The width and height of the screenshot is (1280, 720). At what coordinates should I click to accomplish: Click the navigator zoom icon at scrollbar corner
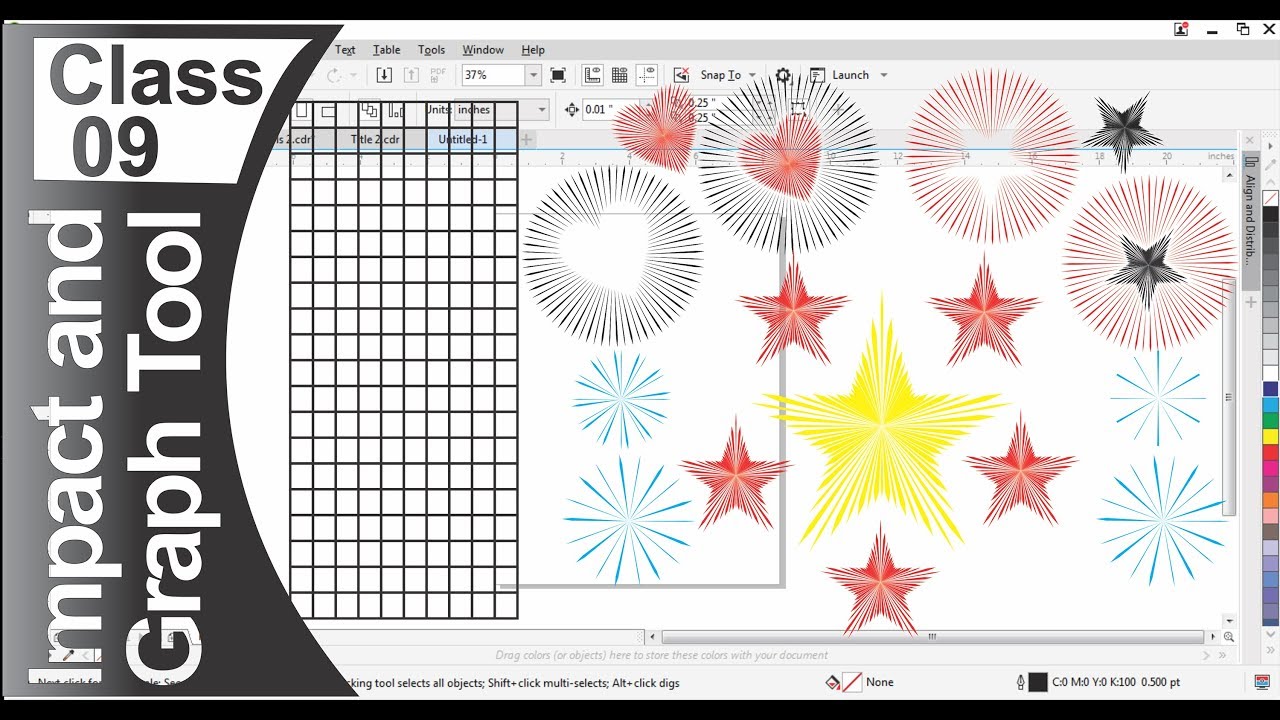pyautogui.click(x=1229, y=637)
